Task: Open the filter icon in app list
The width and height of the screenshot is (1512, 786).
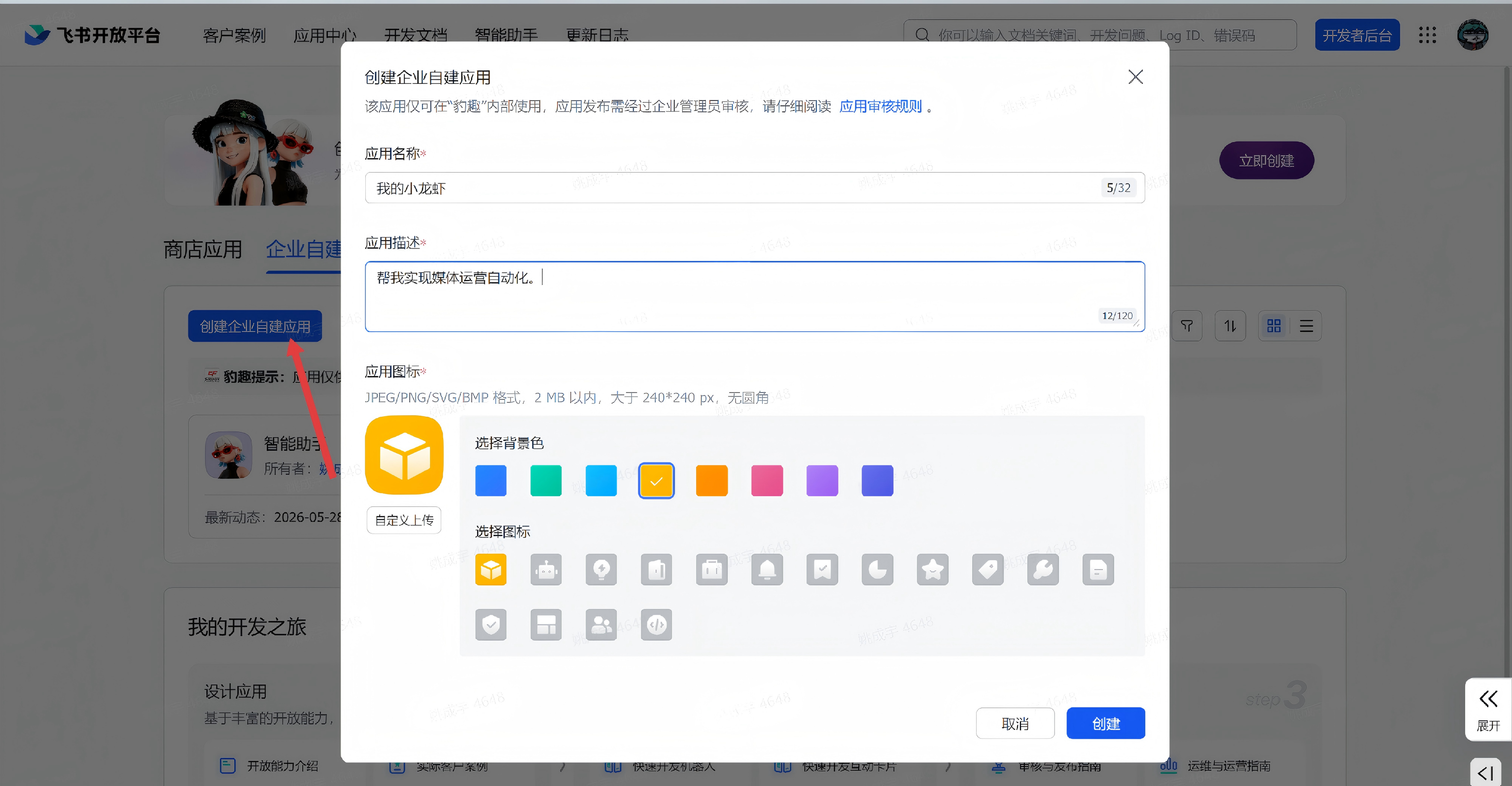Action: [1186, 326]
